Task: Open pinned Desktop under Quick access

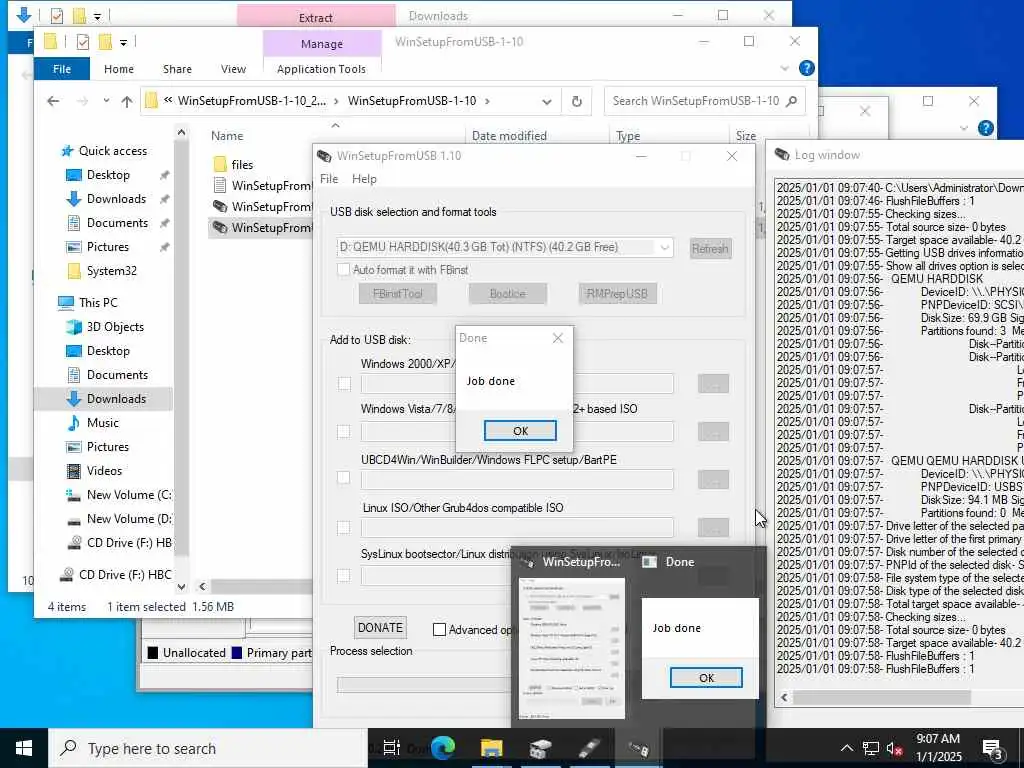Action: coord(108,175)
